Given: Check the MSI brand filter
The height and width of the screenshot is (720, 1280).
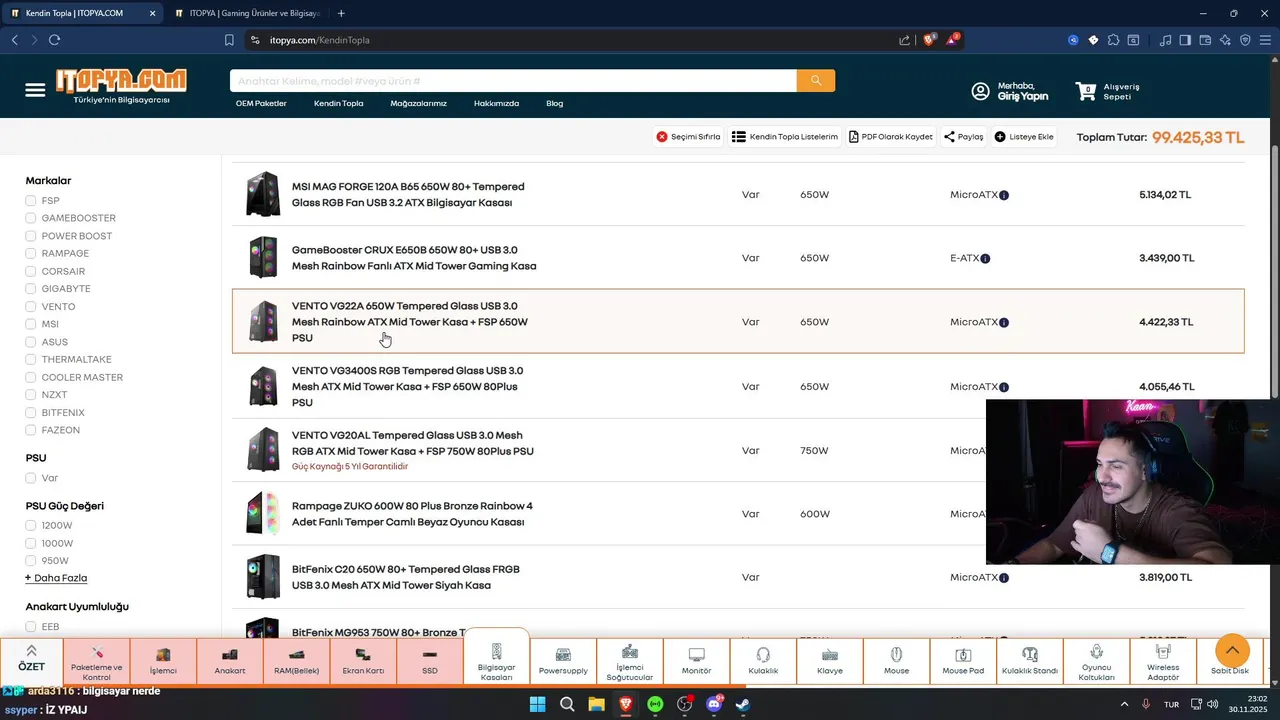Looking at the screenshot, I should [x=31, y=324].
